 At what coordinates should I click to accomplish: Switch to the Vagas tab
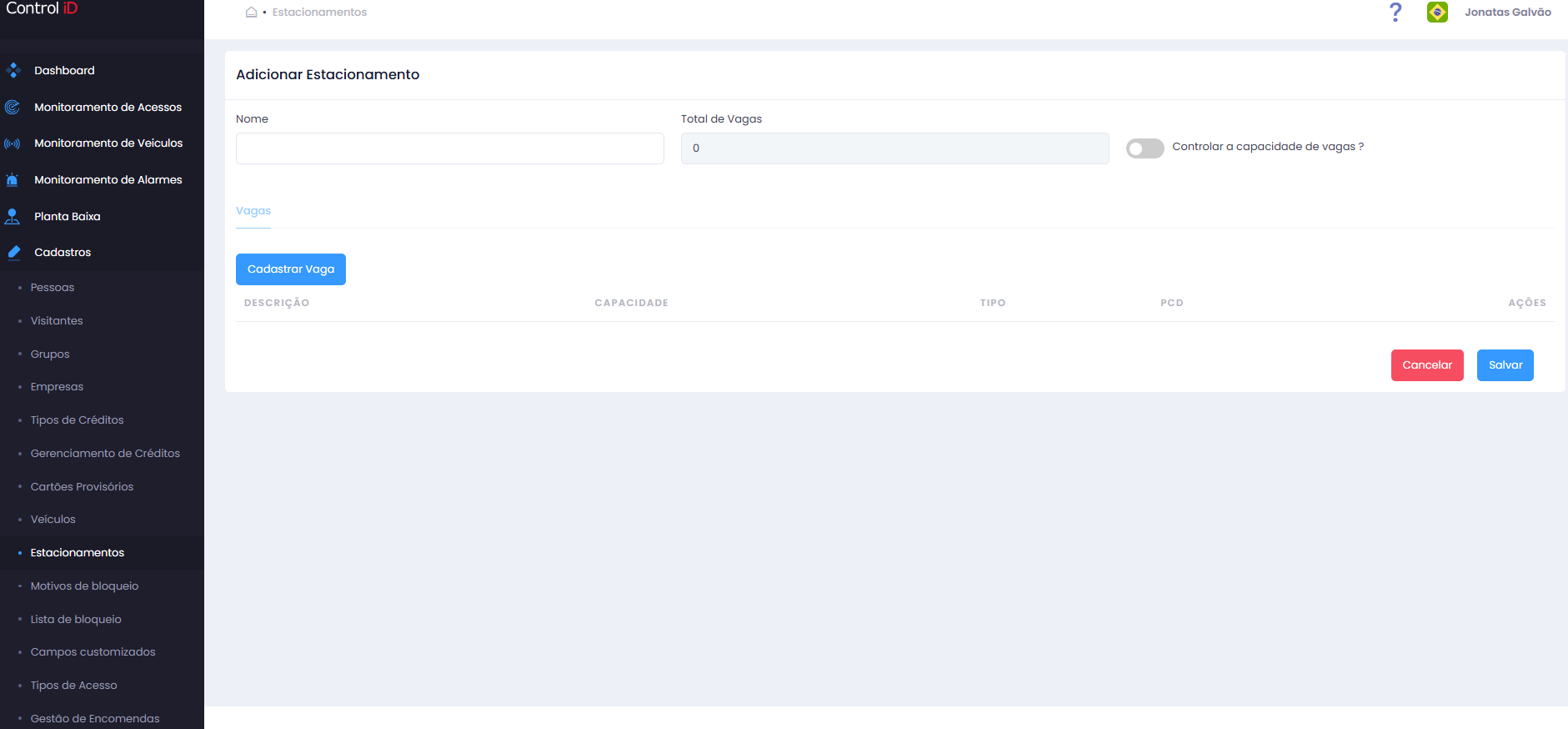253,211
